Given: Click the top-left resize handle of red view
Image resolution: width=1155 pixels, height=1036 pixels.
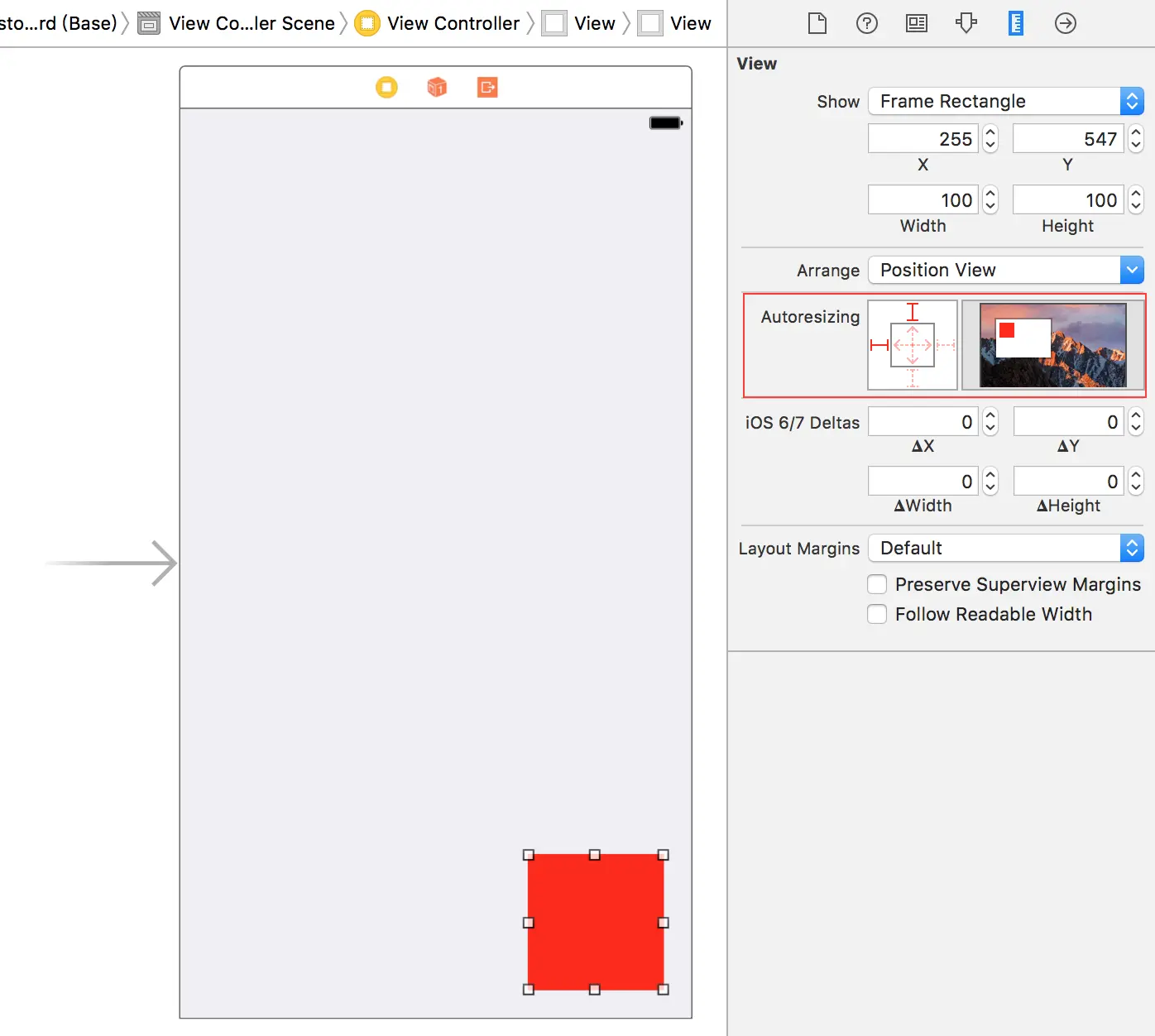Looking at the screenshot, I should tap(529, 855).
